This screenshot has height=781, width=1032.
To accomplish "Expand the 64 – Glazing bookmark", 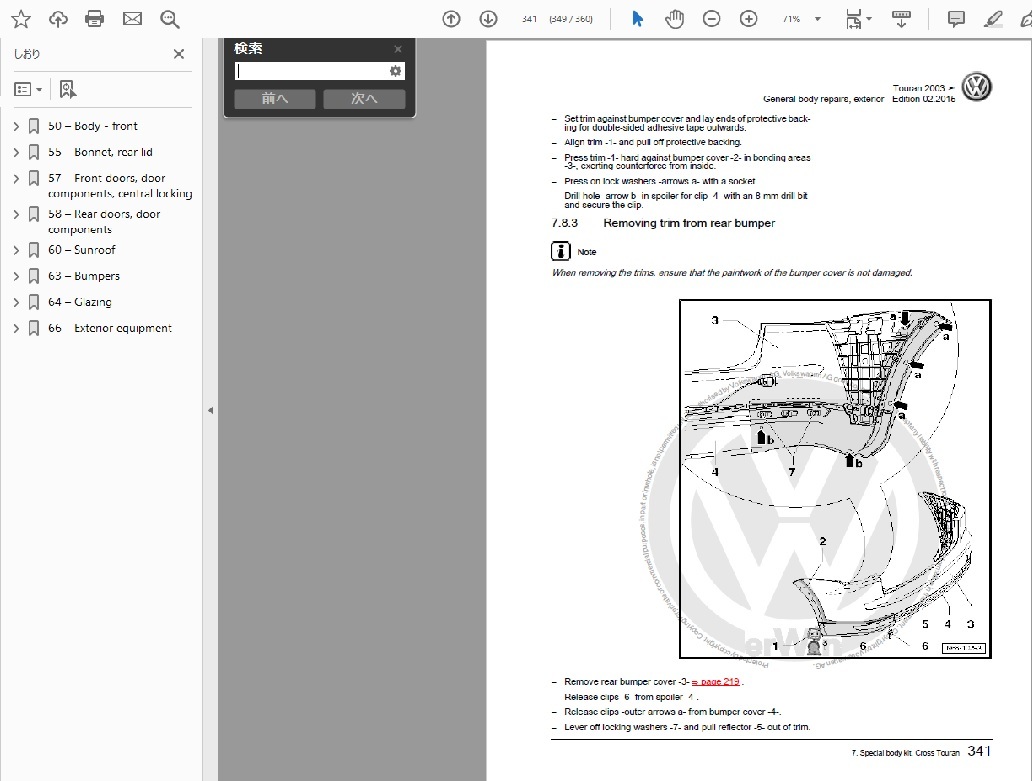I will pos(16,303).
